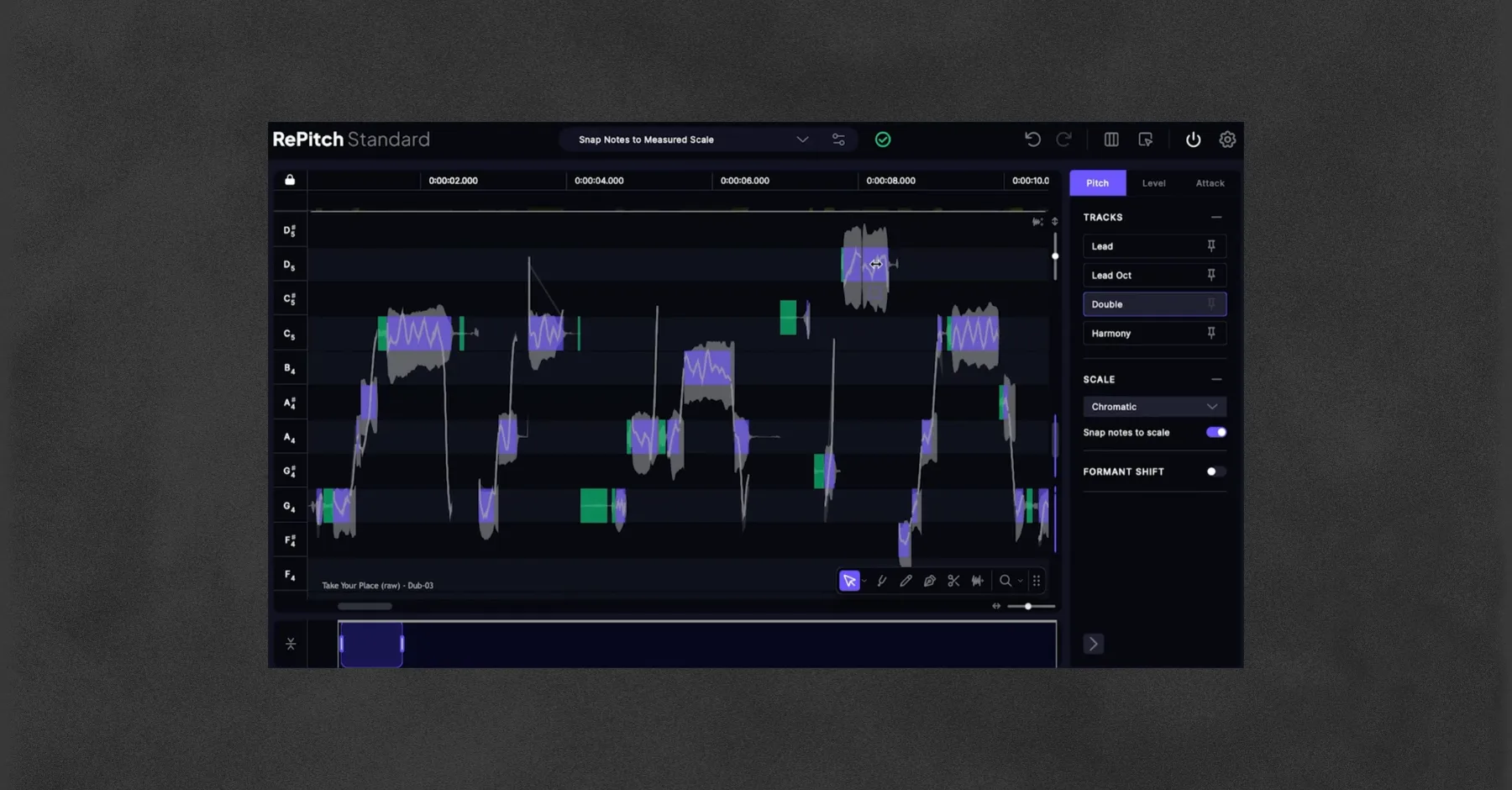This screenshot has height=790, width=1512.
Task: Select the pencil draw tool
Action: (x=906, y=581)
